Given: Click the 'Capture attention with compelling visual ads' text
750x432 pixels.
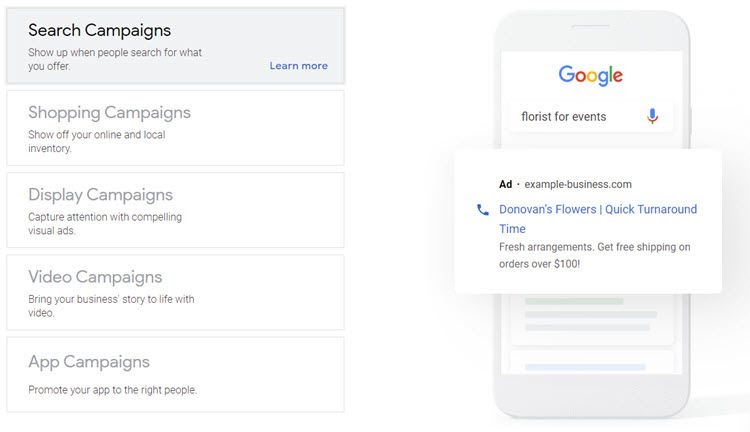Looking at the screenshot, I should [x=105, y=223].
